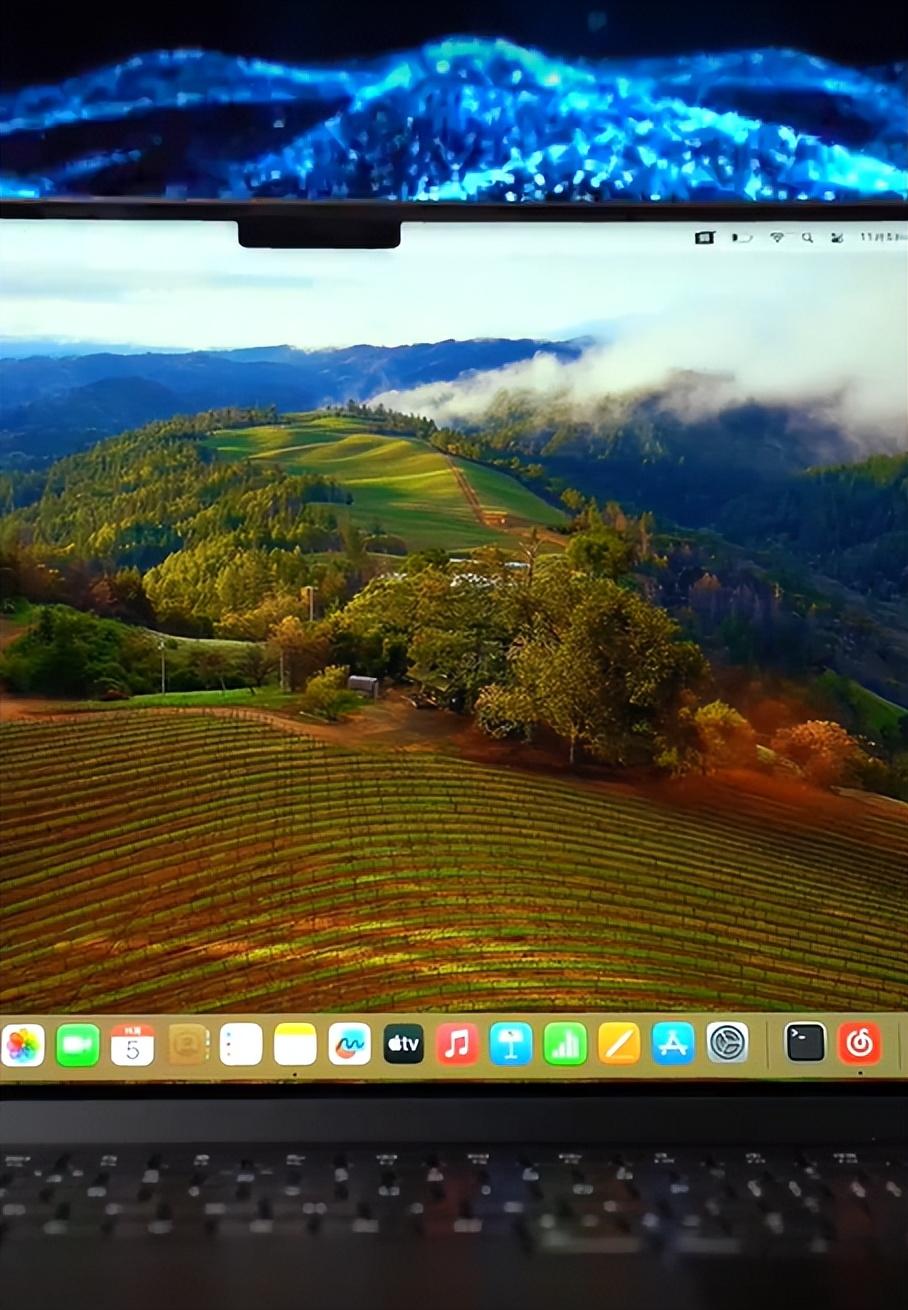Viewport: 908px width, 1310px height.
Task: Click the input source menu bar icon
Action: pyautogui.click(x=705, y=237)
